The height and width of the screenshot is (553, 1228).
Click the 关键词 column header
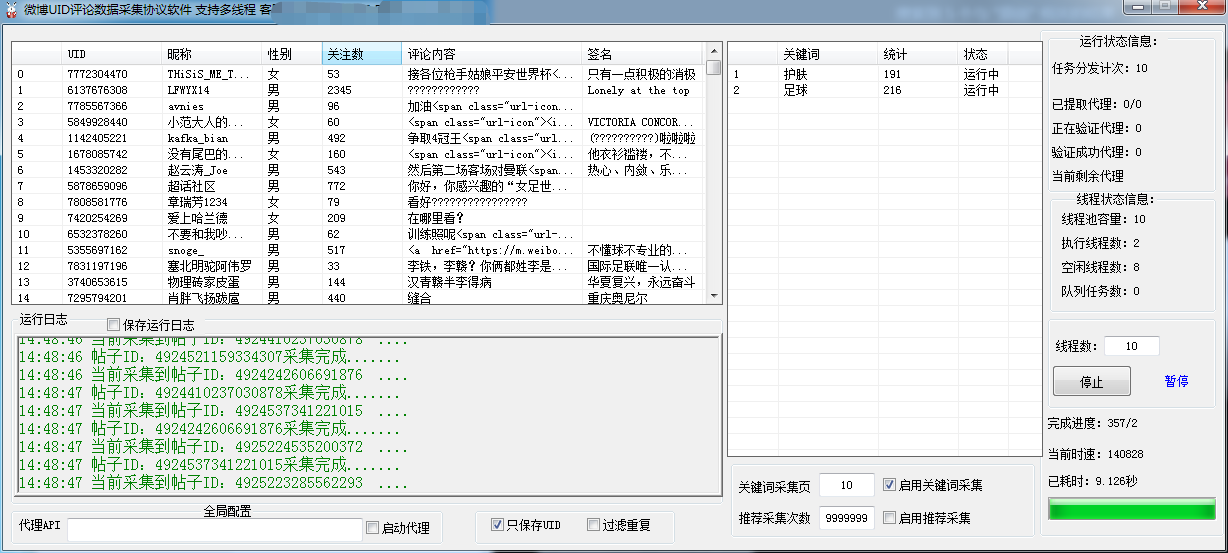pos(828,54)
